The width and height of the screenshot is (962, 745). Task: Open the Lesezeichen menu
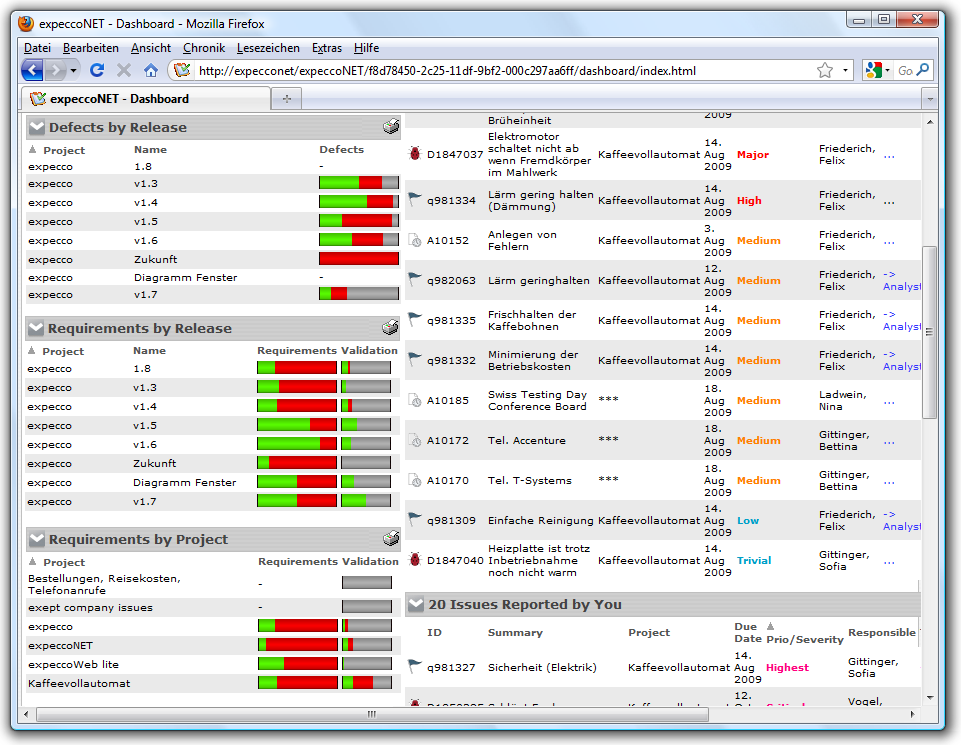coord(267,48)
